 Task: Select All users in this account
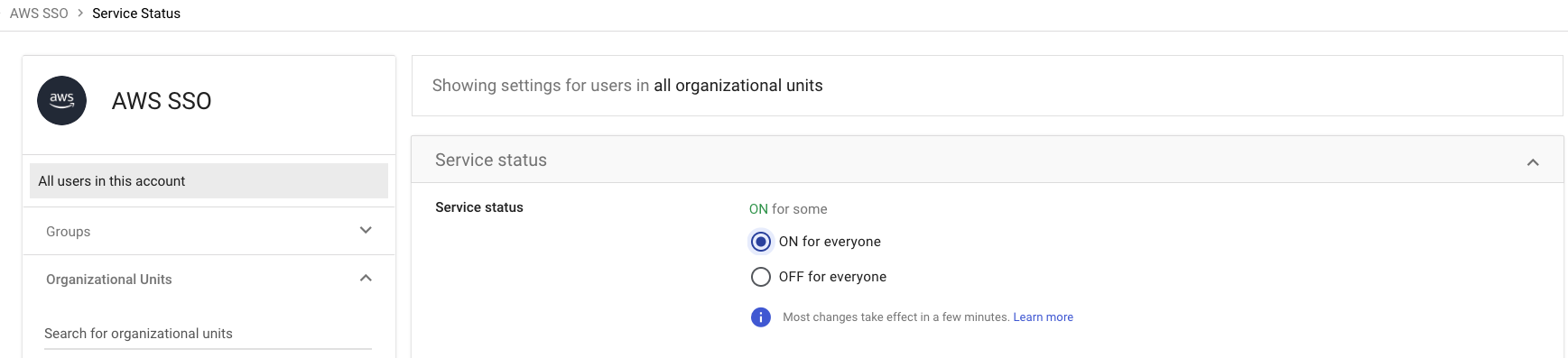click(x=209, y=181)
